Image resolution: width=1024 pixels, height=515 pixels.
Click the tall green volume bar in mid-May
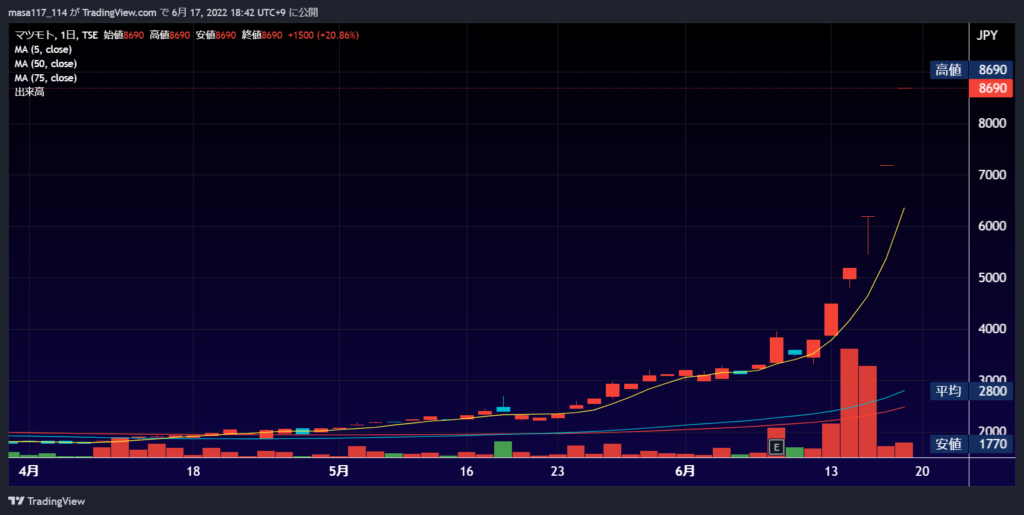503,449
